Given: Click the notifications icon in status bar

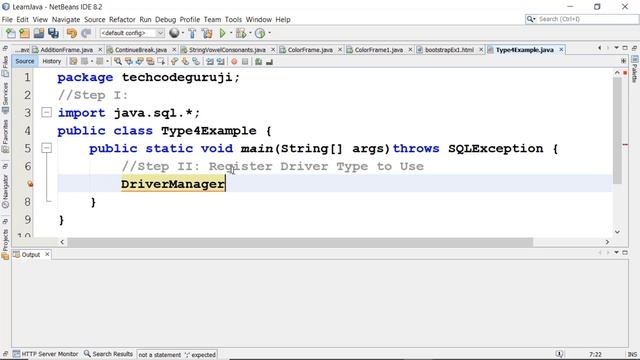Looking at the screenshot, I should 559,354.
